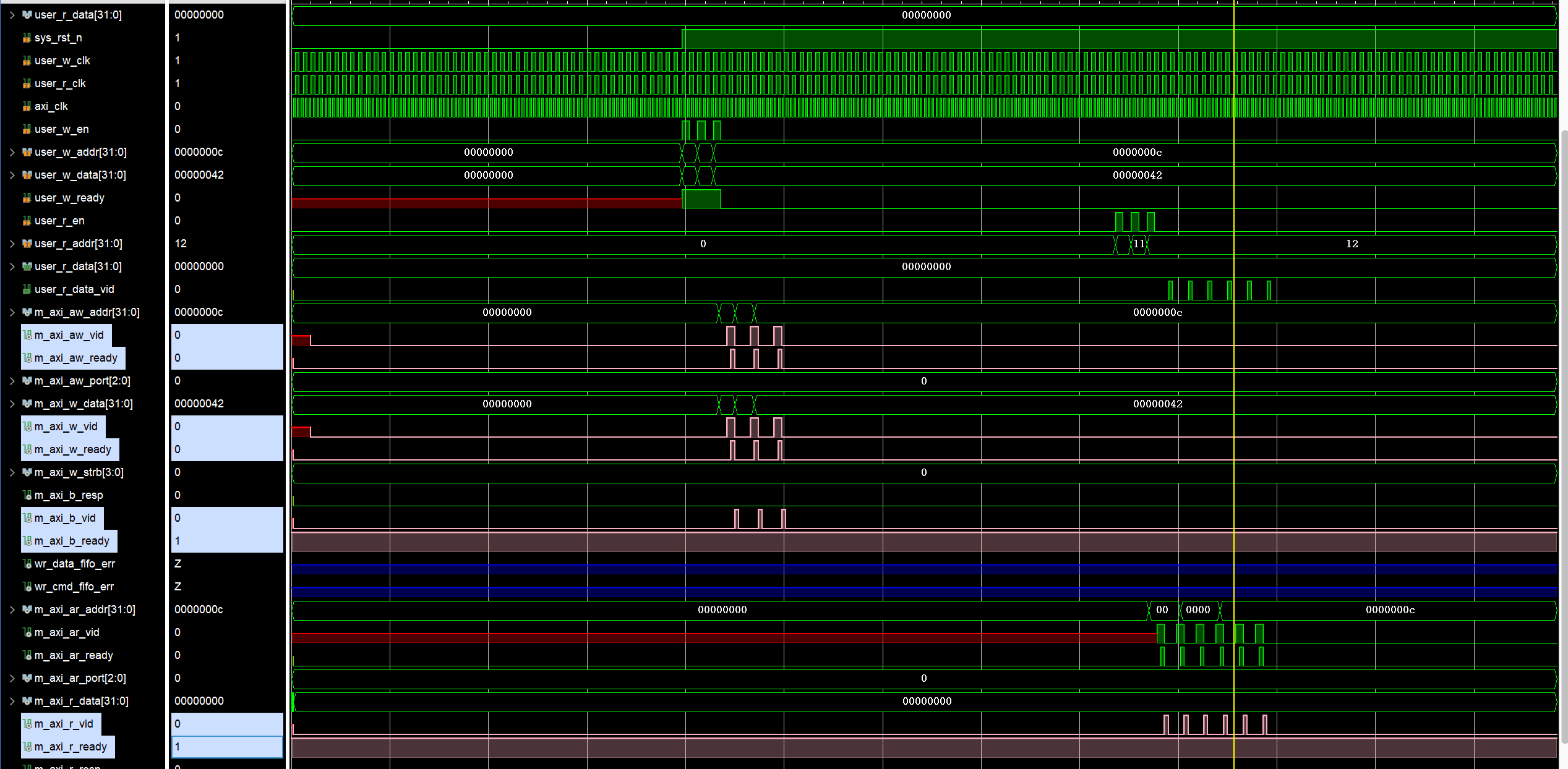Expand the m_axi_ar_port[2:0] bus

[12, 678]
